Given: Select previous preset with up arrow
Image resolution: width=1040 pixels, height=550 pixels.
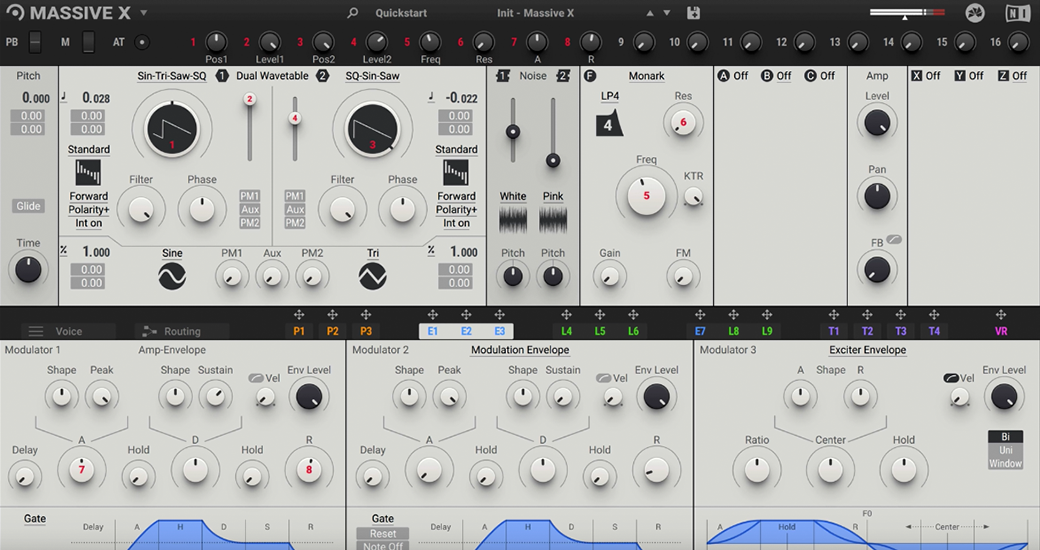Looking at the screenshot, I should [x=650, y=13].
